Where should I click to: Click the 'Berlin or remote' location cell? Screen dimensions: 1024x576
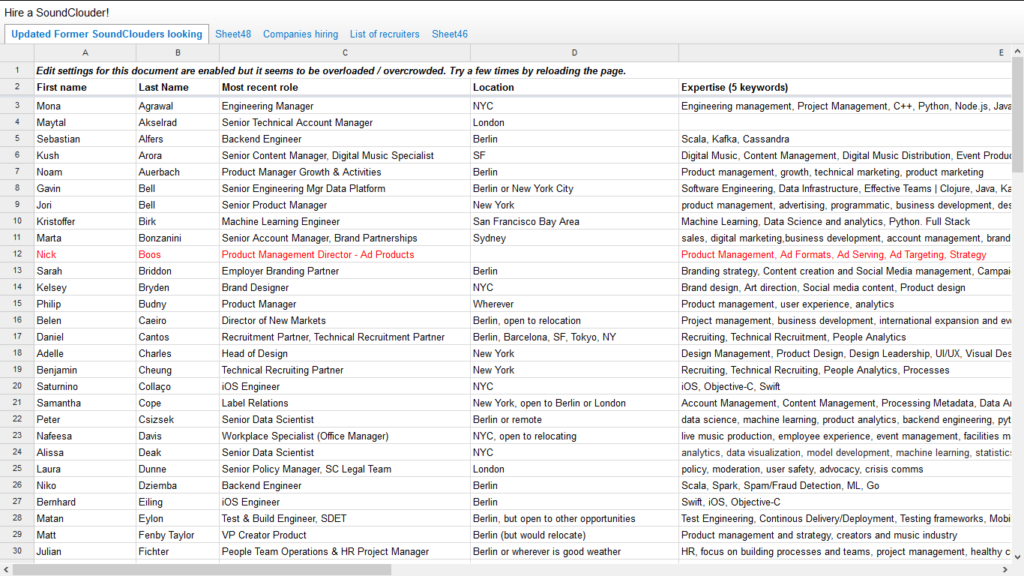pyautogui.click(x=575, y=419)
